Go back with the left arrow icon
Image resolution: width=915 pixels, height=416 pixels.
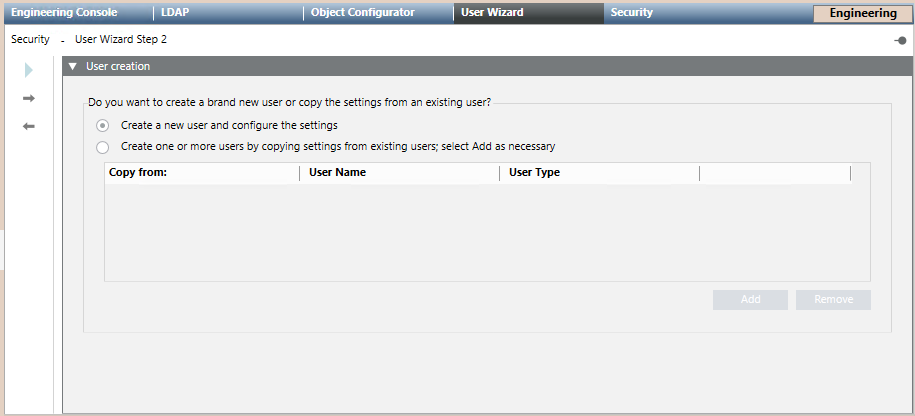pyautogui.click(x=29, y=127)
